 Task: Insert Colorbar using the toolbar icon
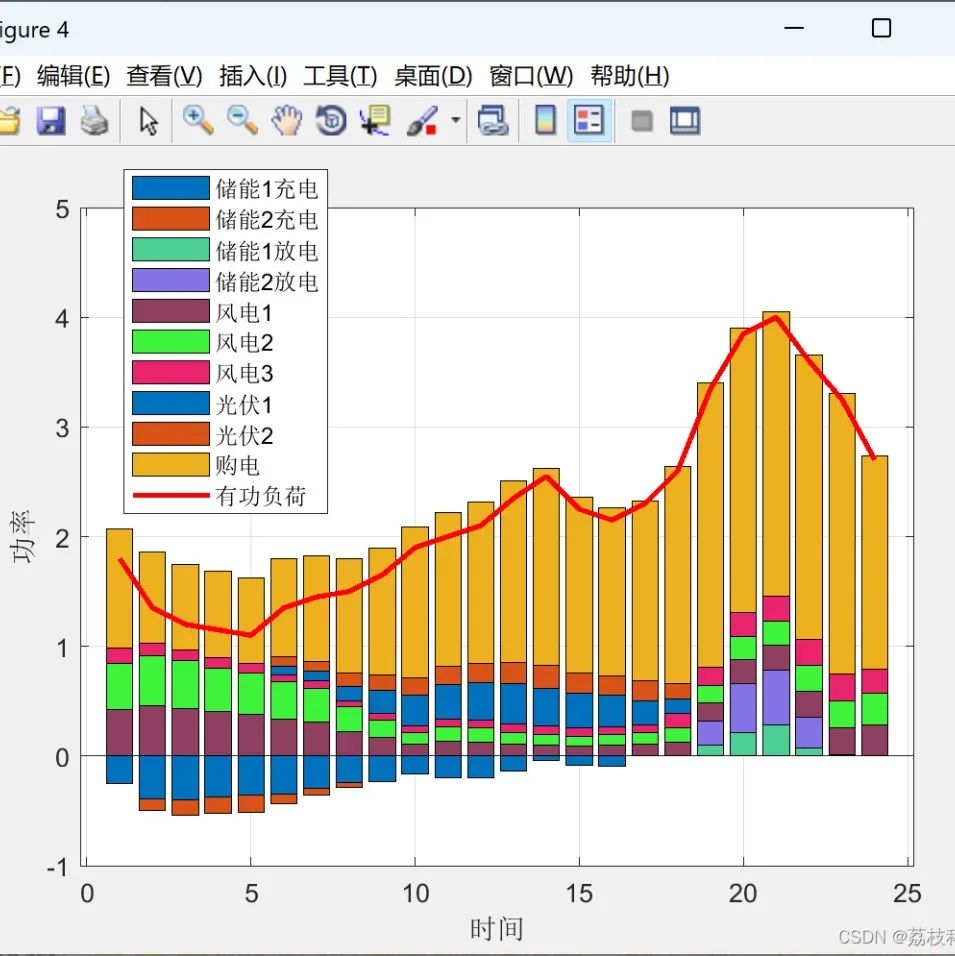coord(545,120)
